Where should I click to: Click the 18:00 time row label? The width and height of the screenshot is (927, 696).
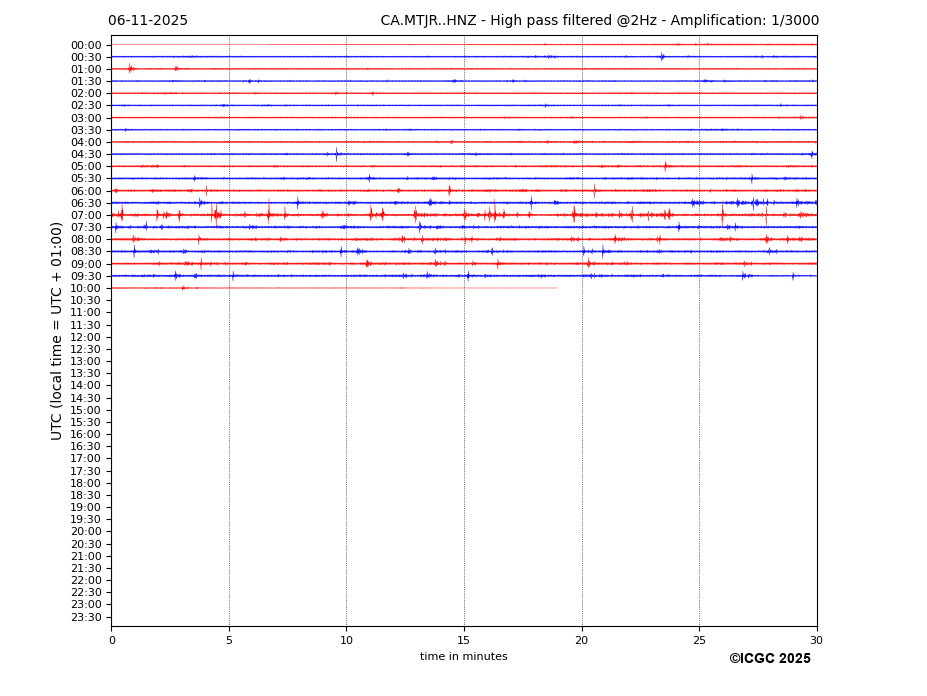click(86, 483)
